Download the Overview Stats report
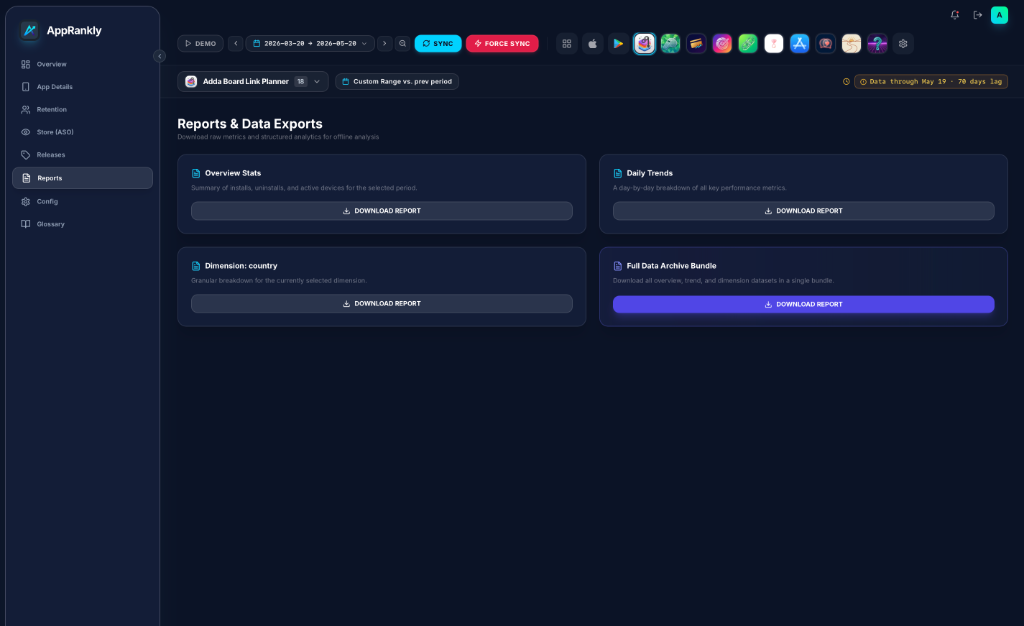 (x=382, y=211)
